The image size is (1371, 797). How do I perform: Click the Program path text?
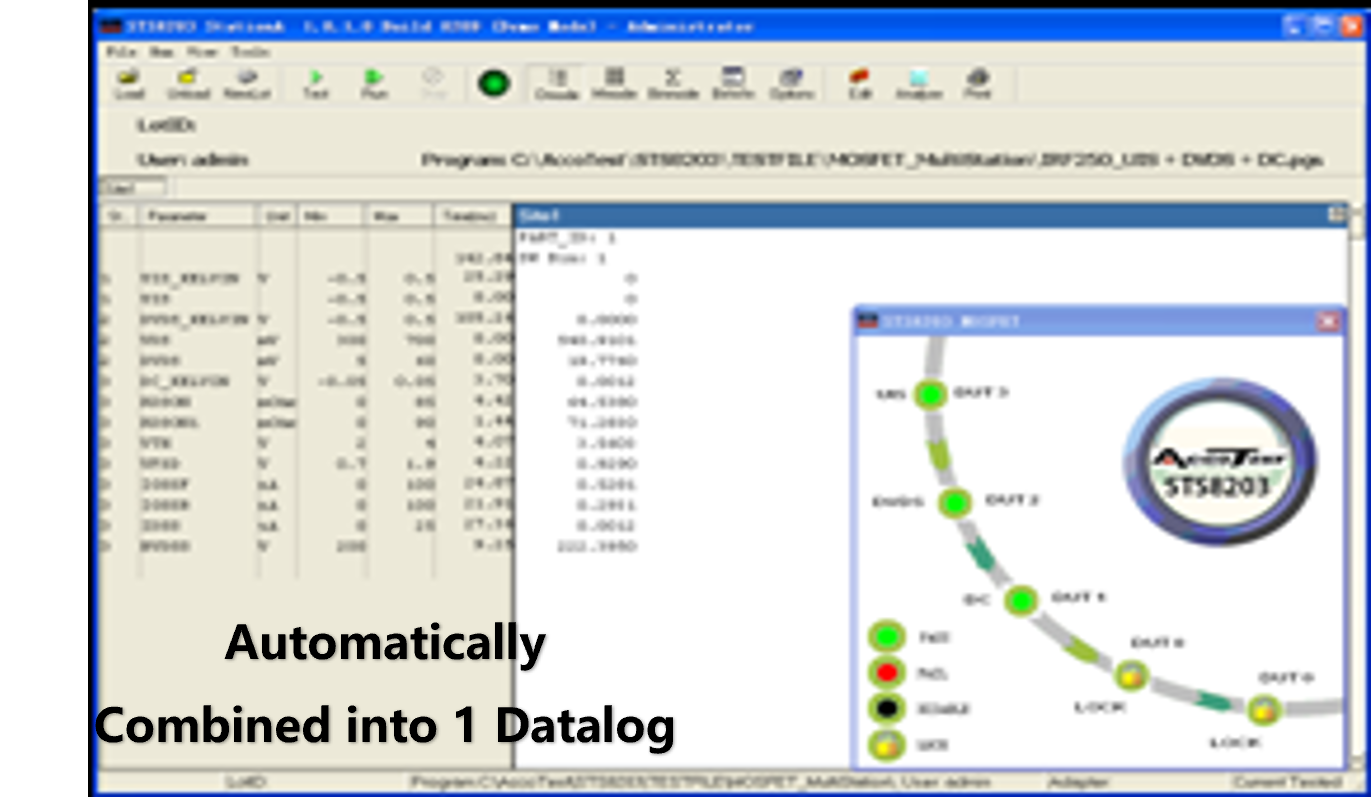click(873, 160)
